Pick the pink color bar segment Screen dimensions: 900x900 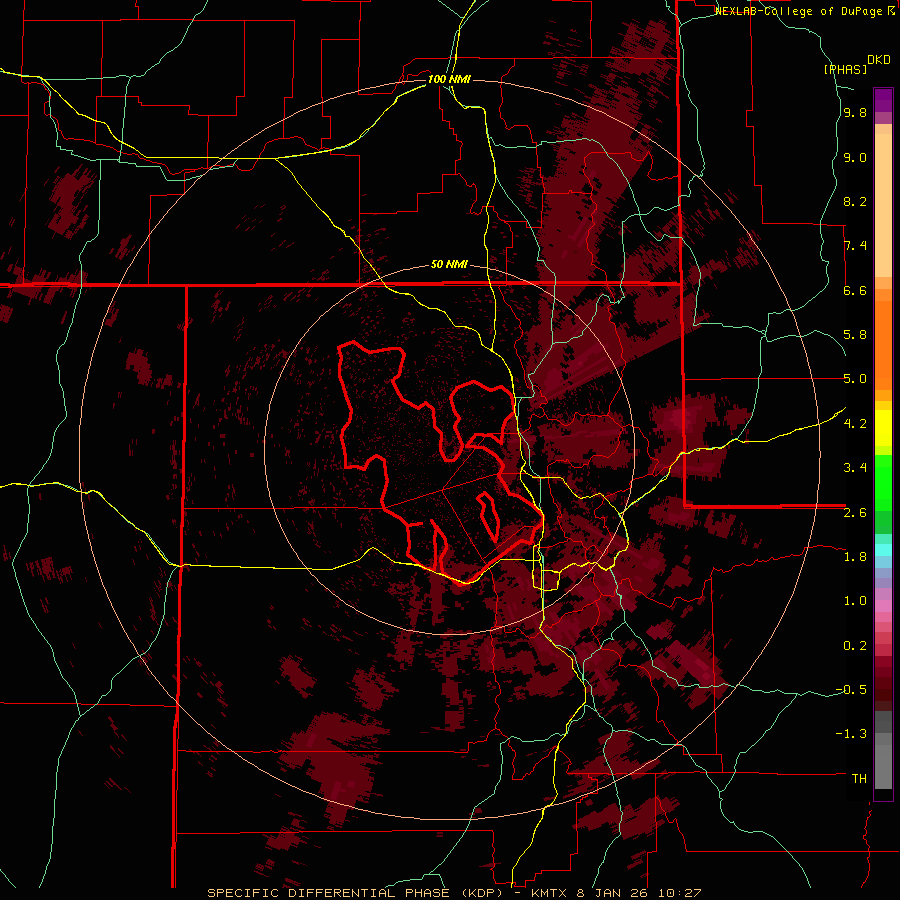[x=883, y=606]
